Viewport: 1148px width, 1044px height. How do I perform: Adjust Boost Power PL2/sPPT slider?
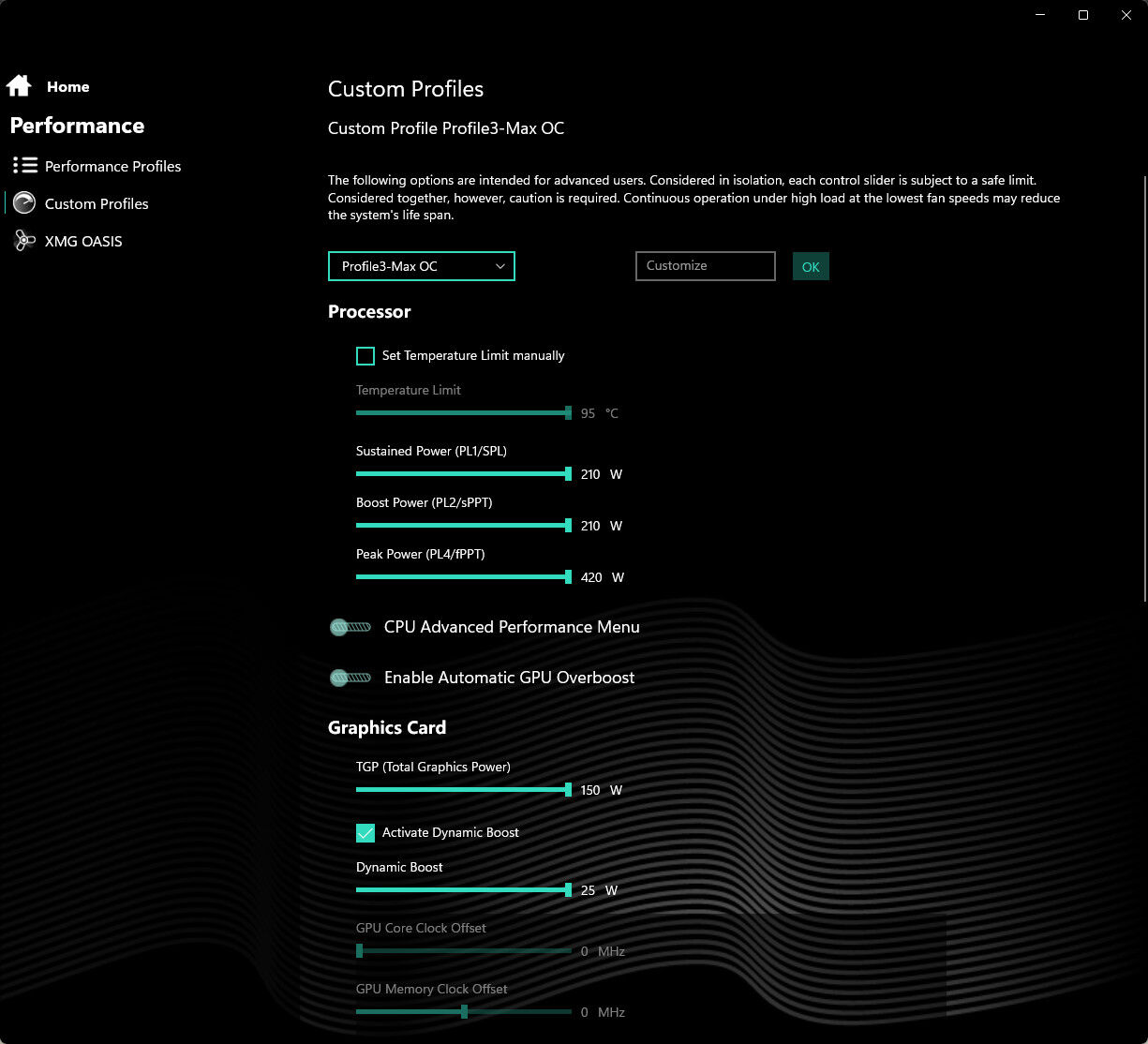[x=464, y=525]
